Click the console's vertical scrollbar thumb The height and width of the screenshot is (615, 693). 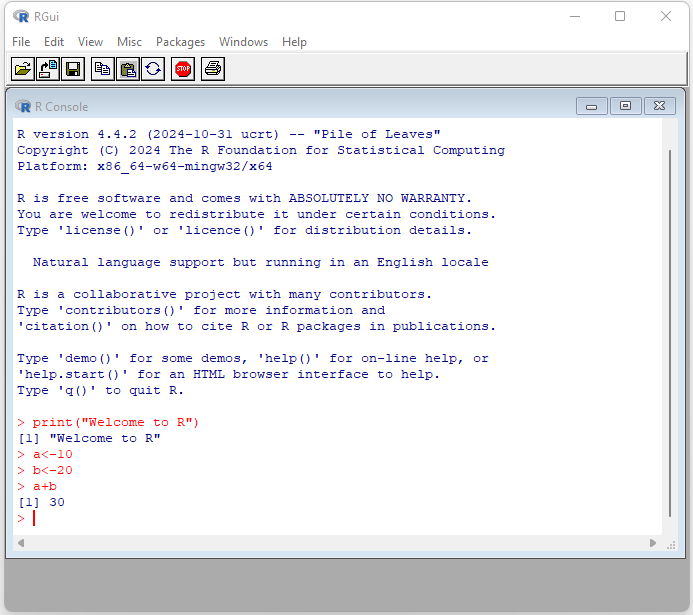coord(670,330)
